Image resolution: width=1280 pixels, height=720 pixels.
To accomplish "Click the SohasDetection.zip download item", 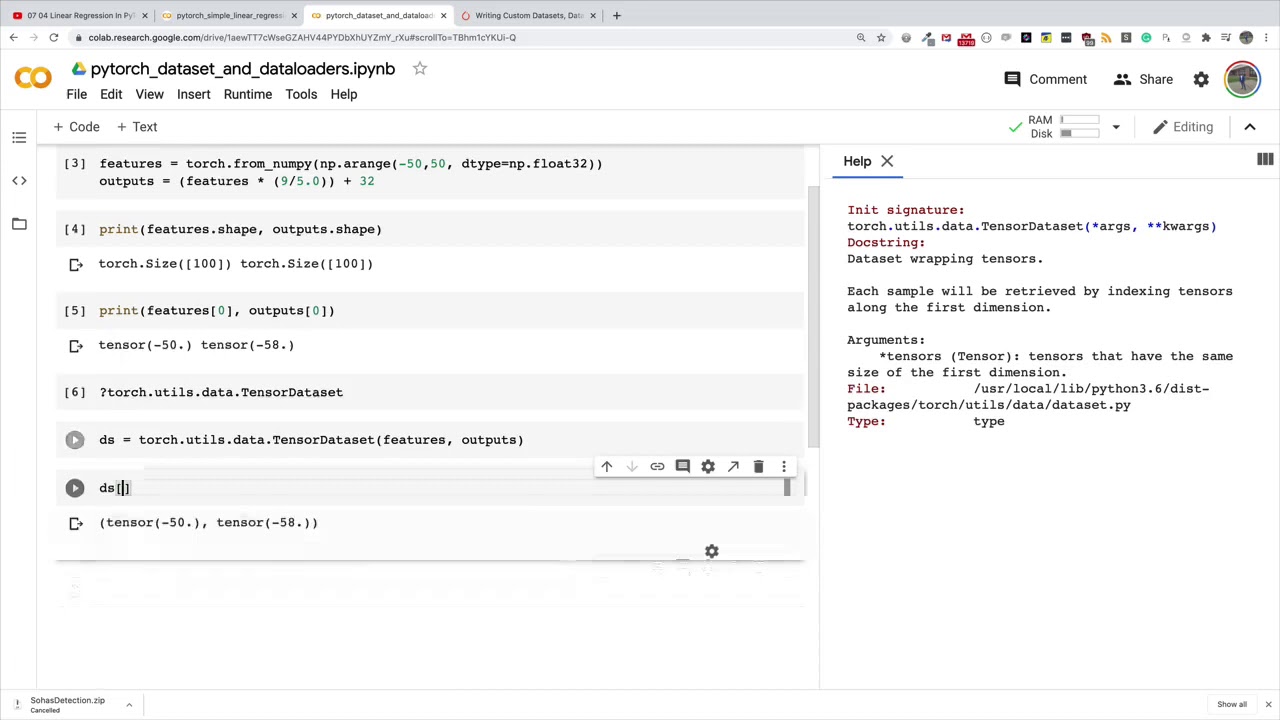I will point(66,705).
